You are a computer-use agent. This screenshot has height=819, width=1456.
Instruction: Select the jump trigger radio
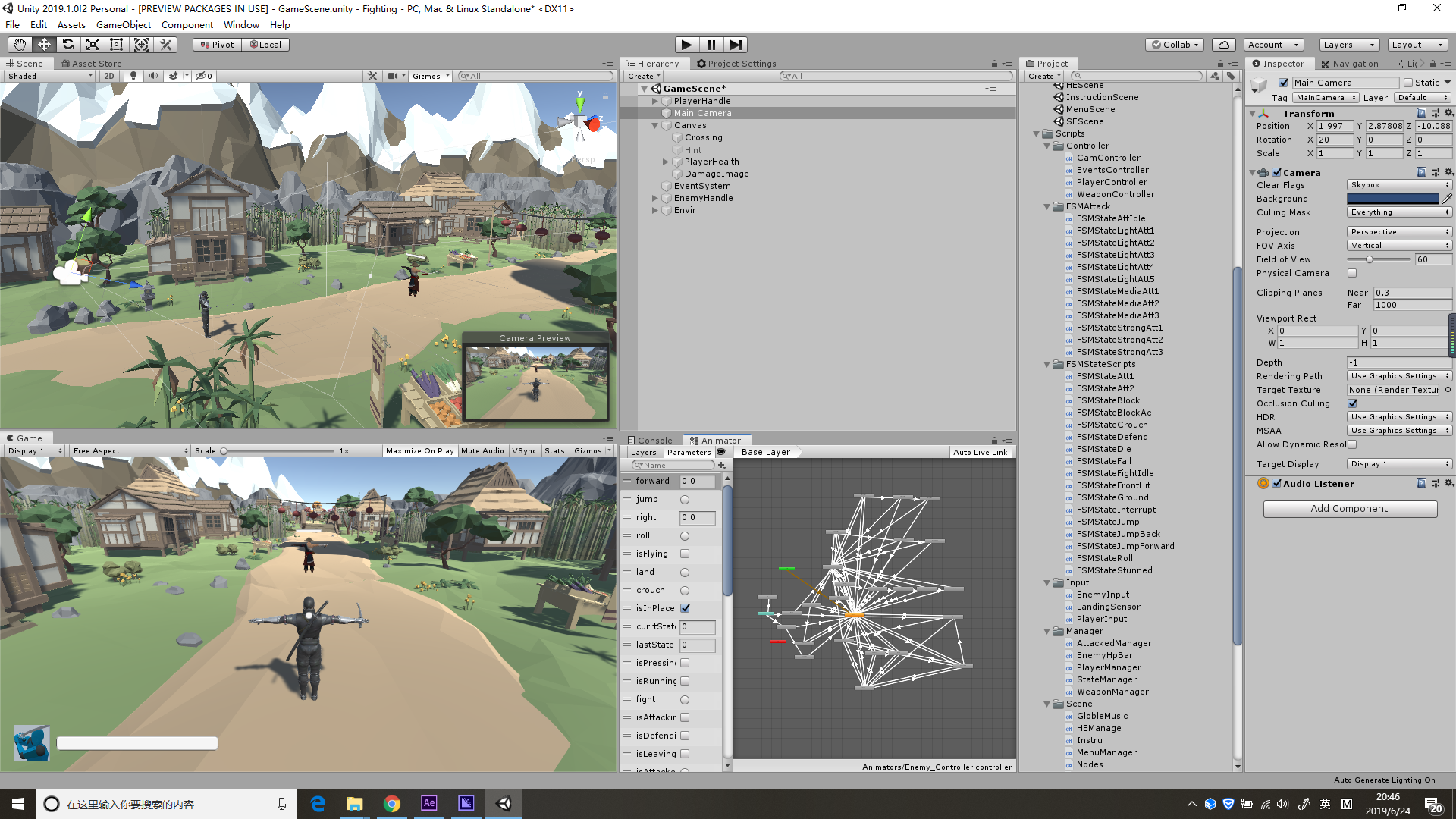(685, 500)
